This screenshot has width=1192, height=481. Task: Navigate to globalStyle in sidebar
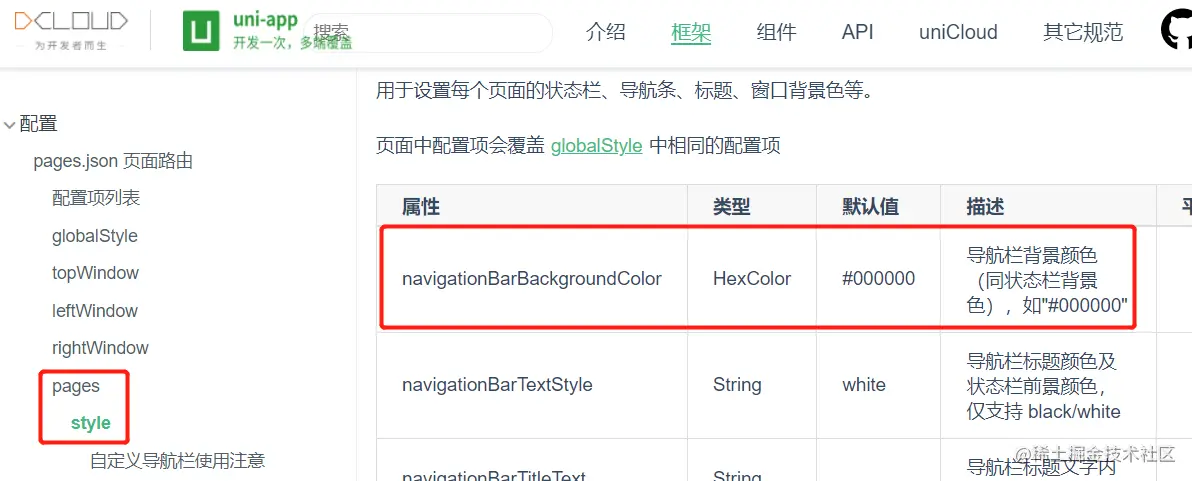point(95,236)
